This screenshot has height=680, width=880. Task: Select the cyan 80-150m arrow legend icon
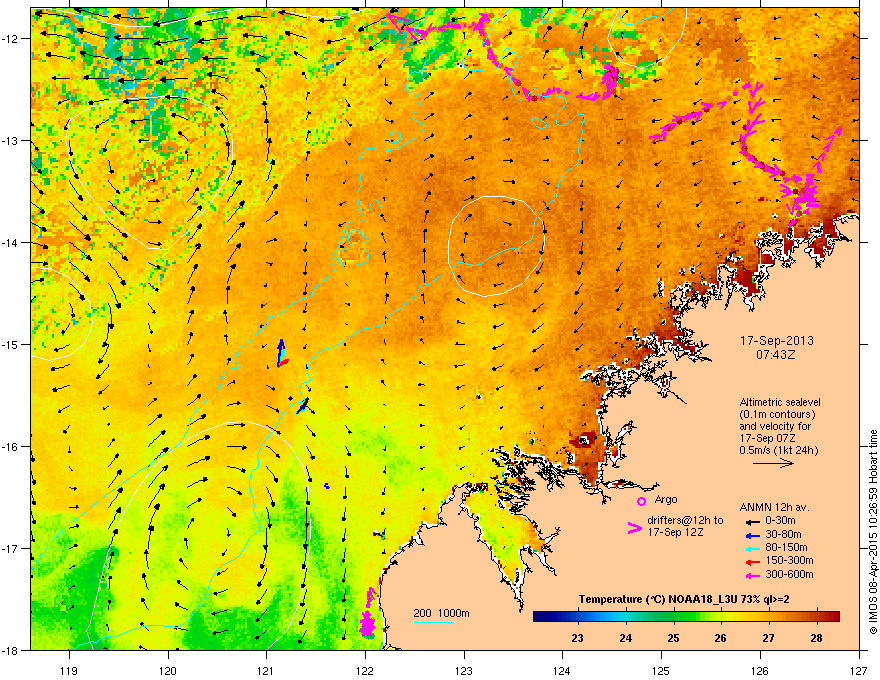click(x=752, y=548)
